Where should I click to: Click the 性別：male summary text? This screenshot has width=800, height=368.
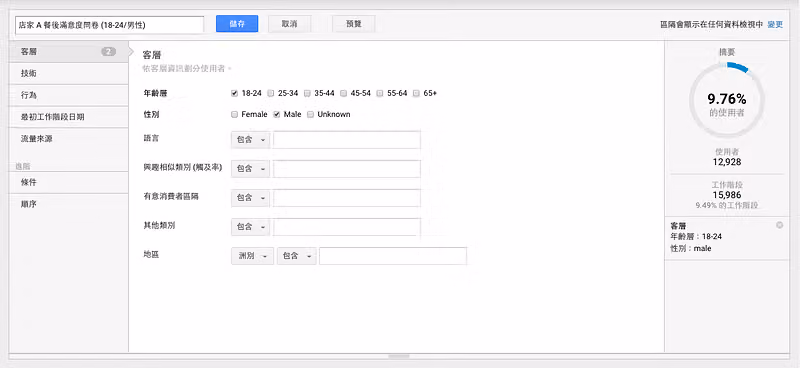[x=691, y=249]
